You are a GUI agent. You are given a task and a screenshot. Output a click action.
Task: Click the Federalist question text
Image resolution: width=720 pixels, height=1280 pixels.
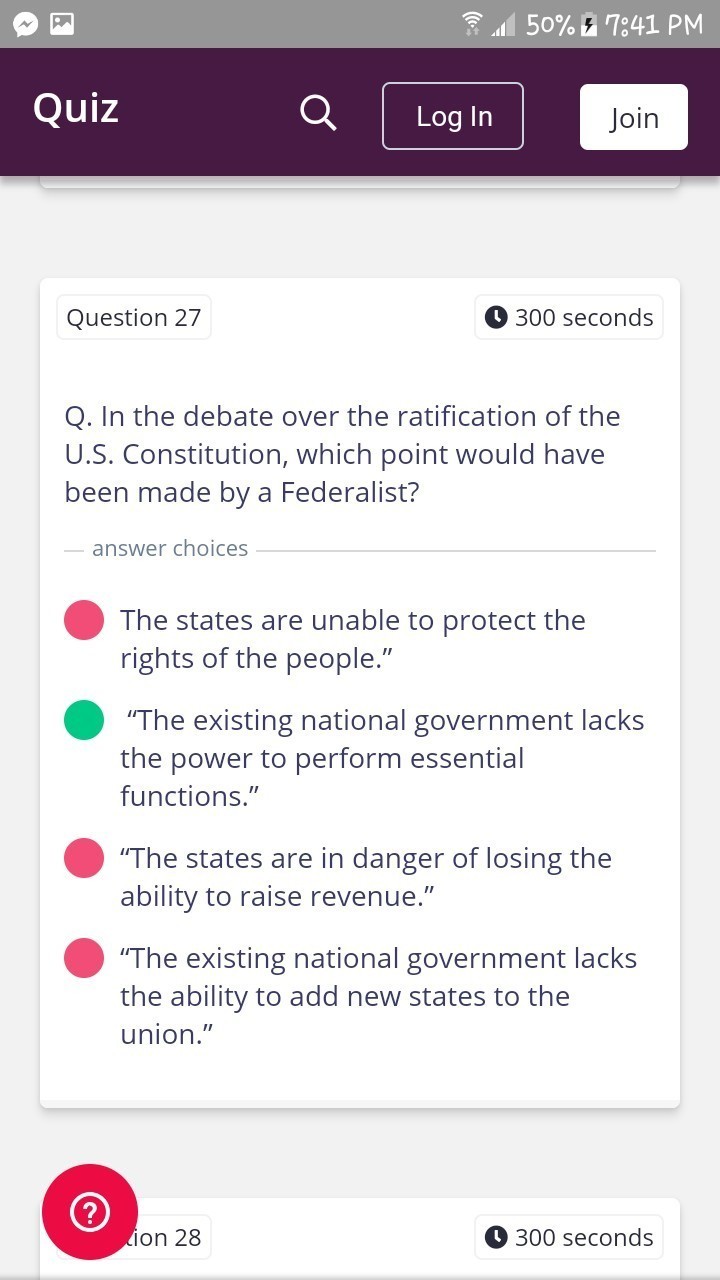[x=343, y=454]
